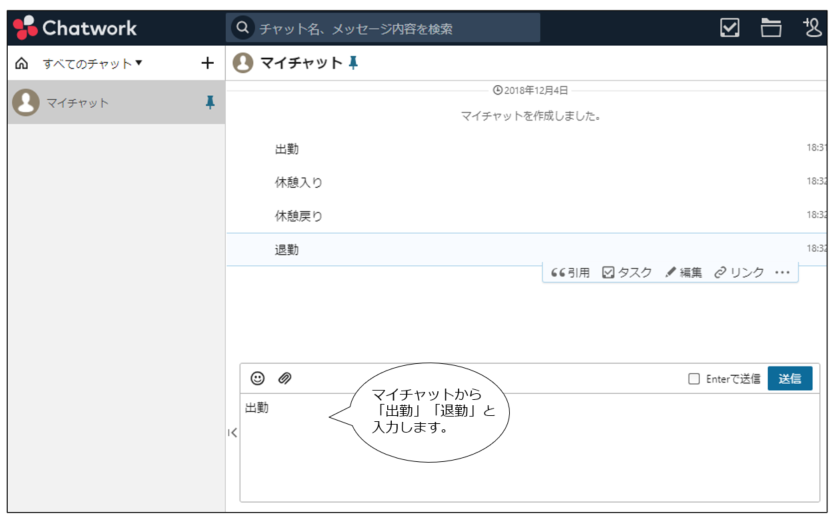This screenshot has width=836, height=521.
Task: Click the plus icon to add chat
Action: [x=207, y=63]
